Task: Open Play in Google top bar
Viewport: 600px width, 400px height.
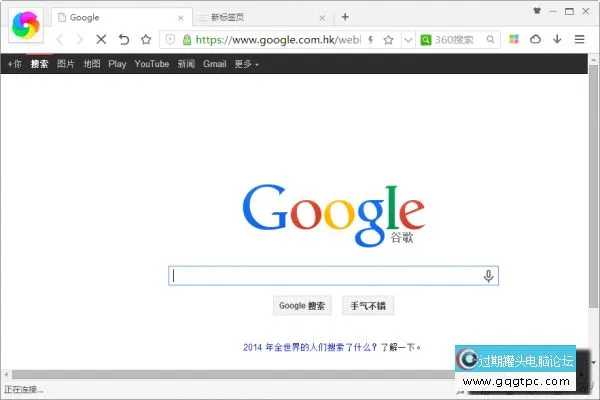Action: (x=117, y=64)
